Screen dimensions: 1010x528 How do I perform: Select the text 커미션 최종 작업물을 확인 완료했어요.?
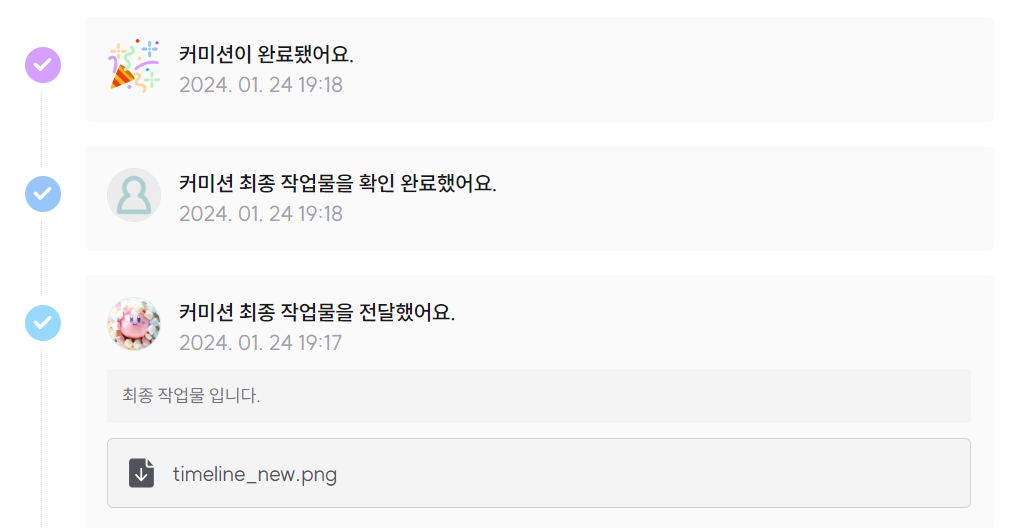click(x=337, y=183)
